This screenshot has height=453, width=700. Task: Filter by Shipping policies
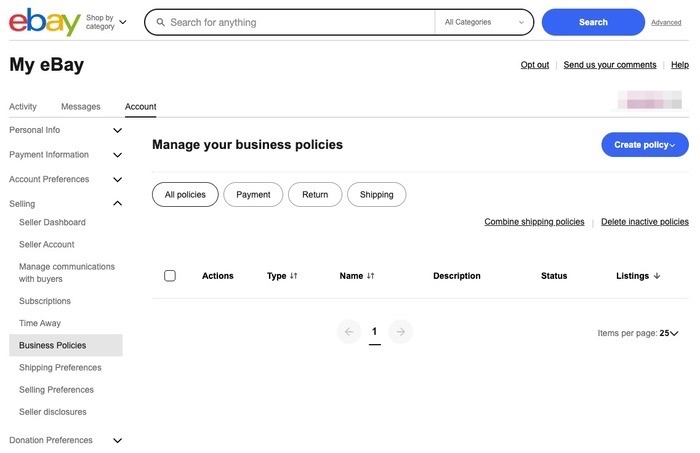point(377,195)
